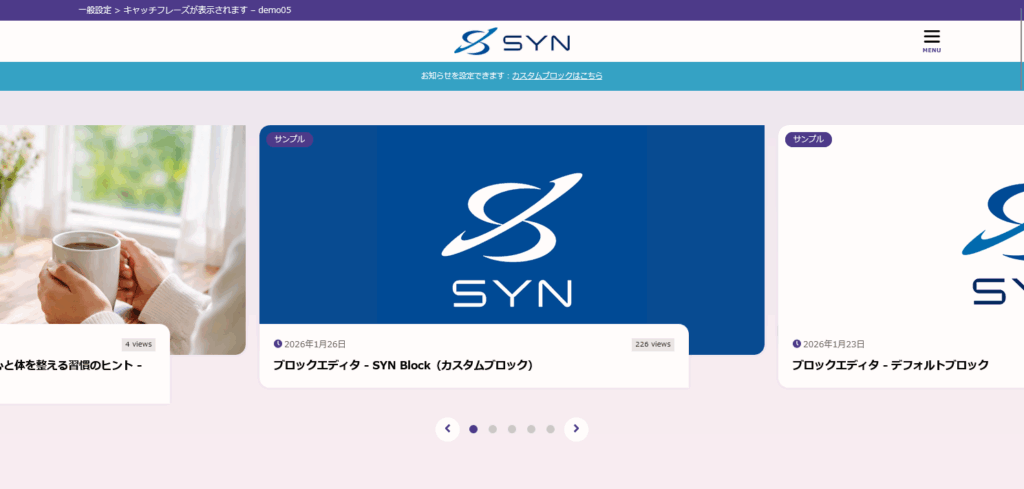Open サンプル category tag on right card
The height and width of the screenshot is (489, 1024).
[x=808, y=139]
